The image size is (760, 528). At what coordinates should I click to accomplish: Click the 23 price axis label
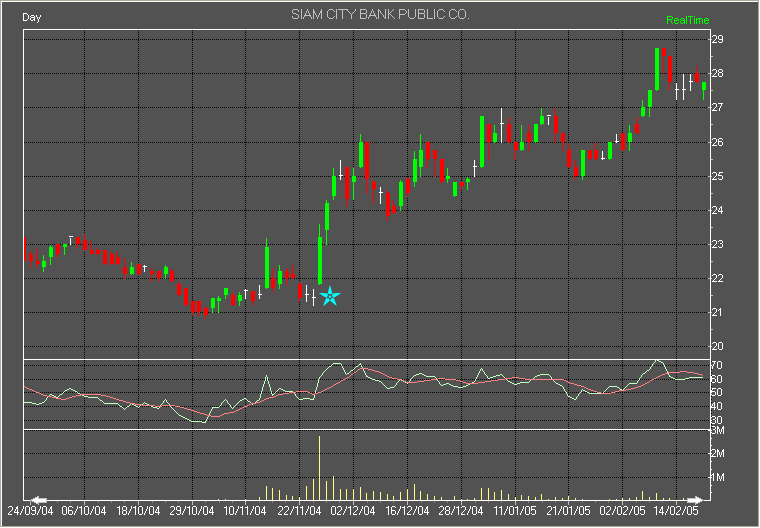[x=717, y=244]
